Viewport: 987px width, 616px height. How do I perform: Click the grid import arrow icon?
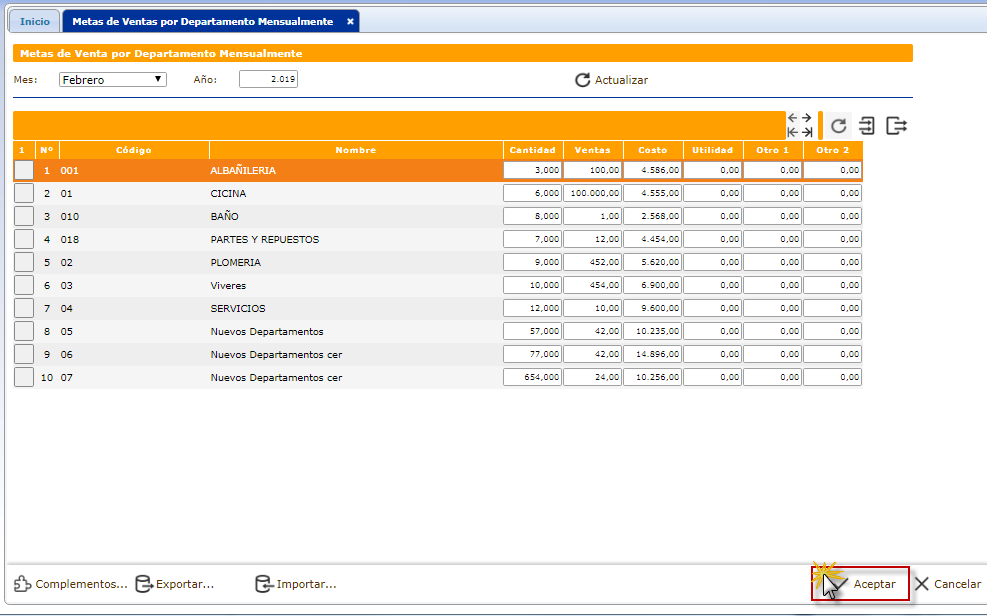(x=867, y=126)
